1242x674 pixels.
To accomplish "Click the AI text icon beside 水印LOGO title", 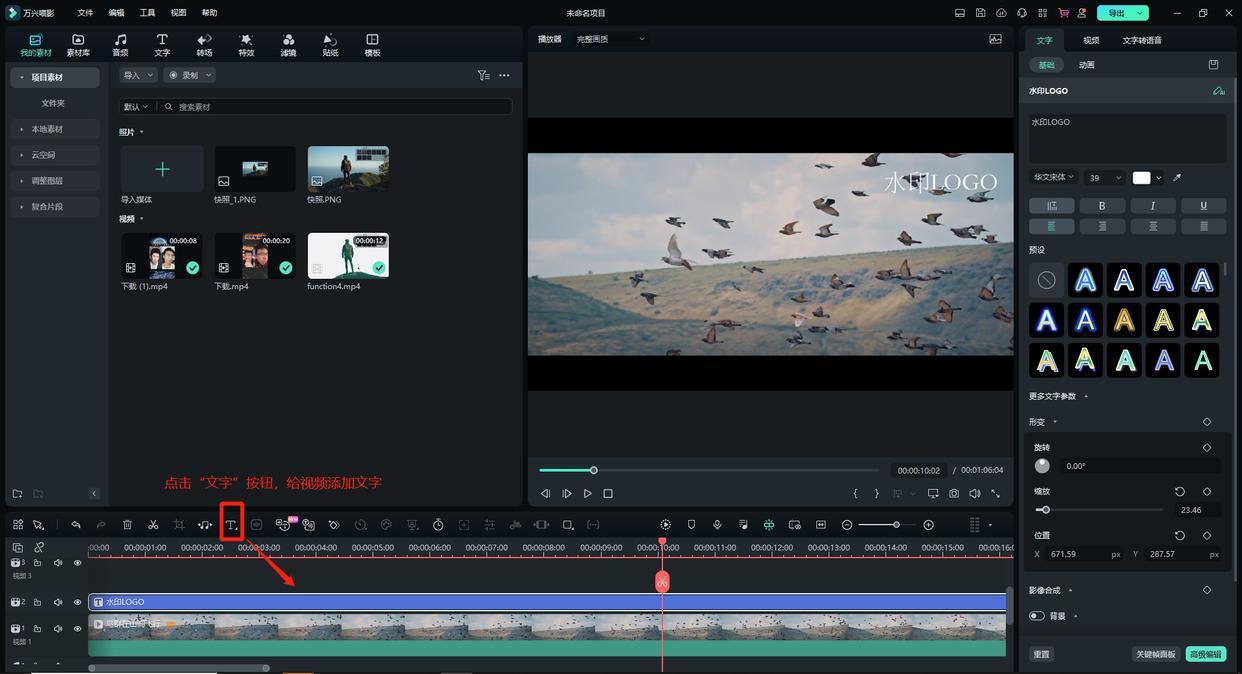I will click(x=1218, y=91).
